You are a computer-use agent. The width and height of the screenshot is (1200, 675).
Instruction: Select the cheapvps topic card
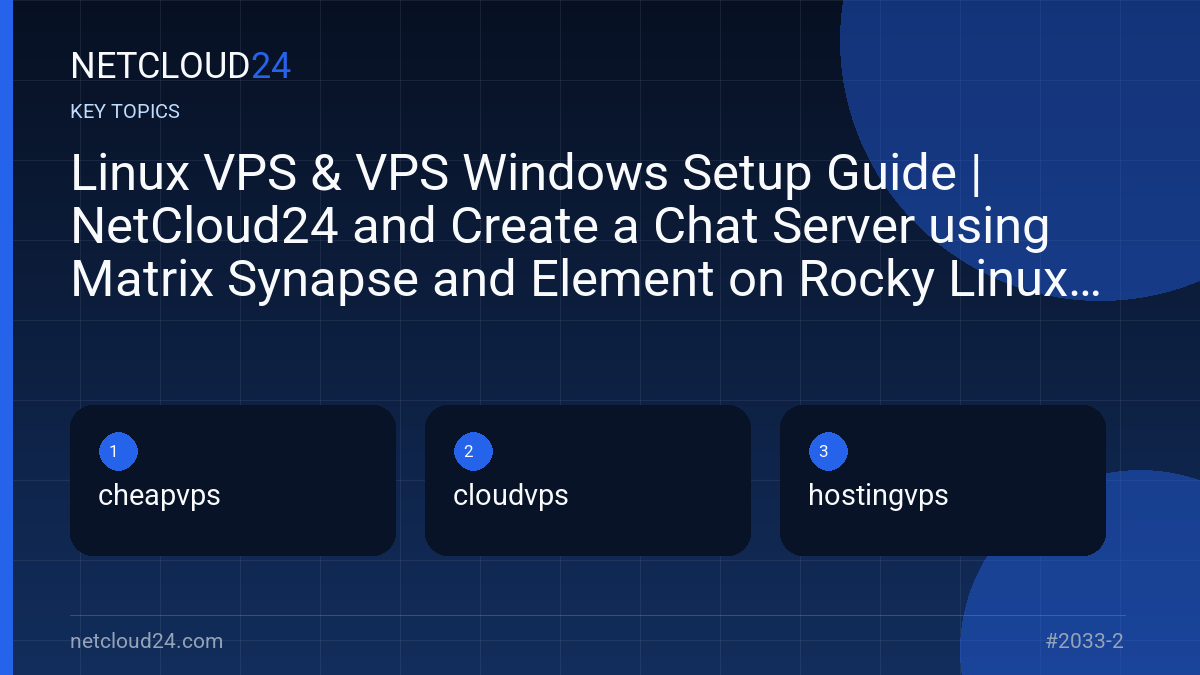233,480
